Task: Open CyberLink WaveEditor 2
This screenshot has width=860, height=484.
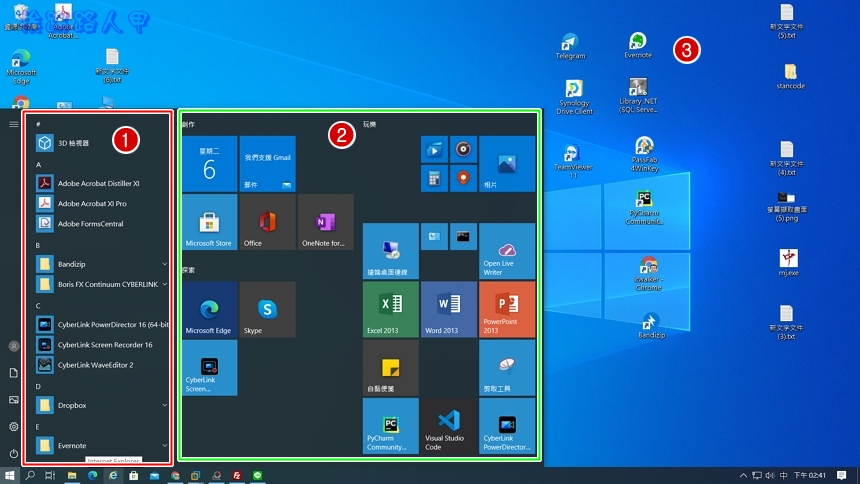Action: [102, 365]
